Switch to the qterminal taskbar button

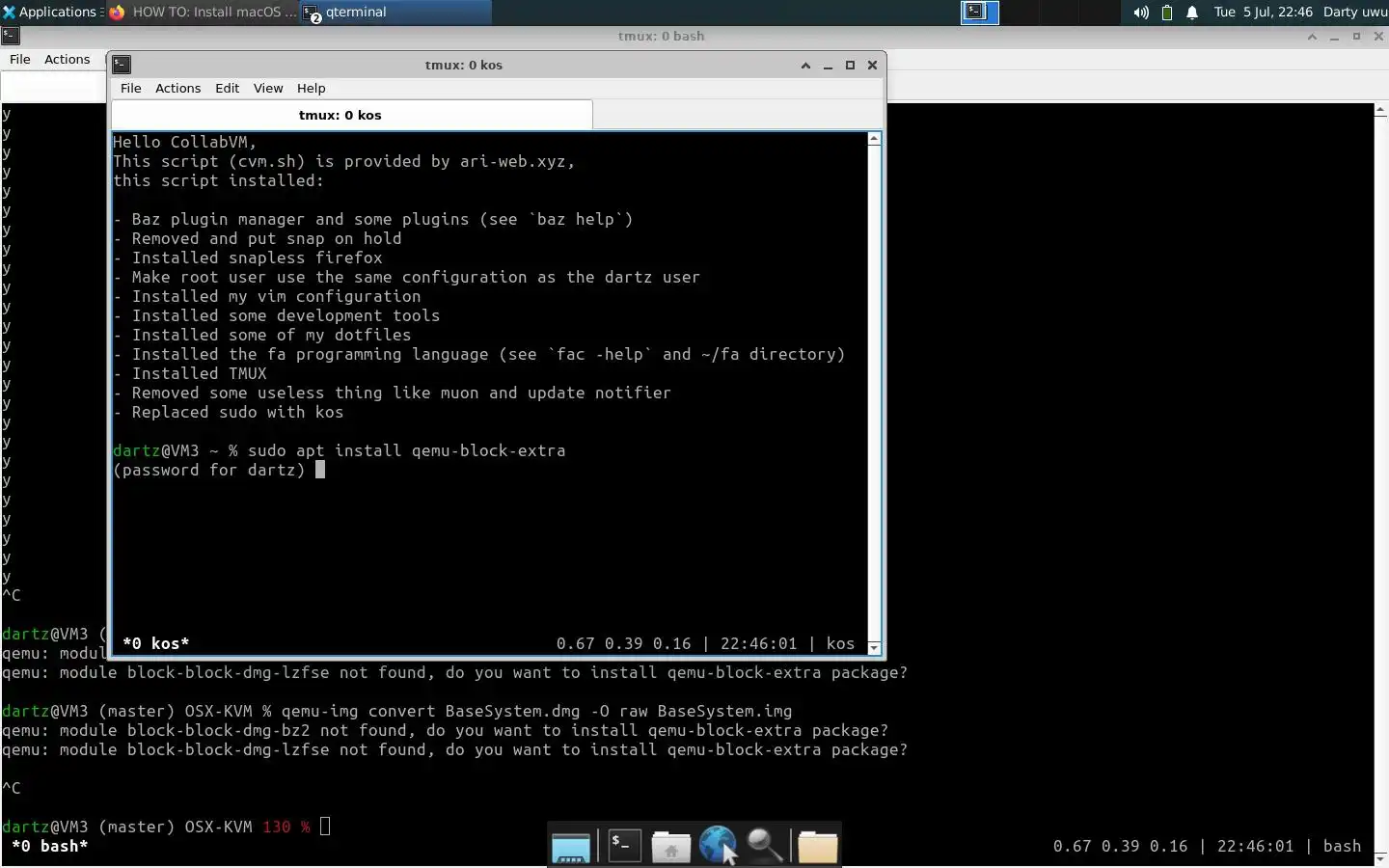point(396,12)
